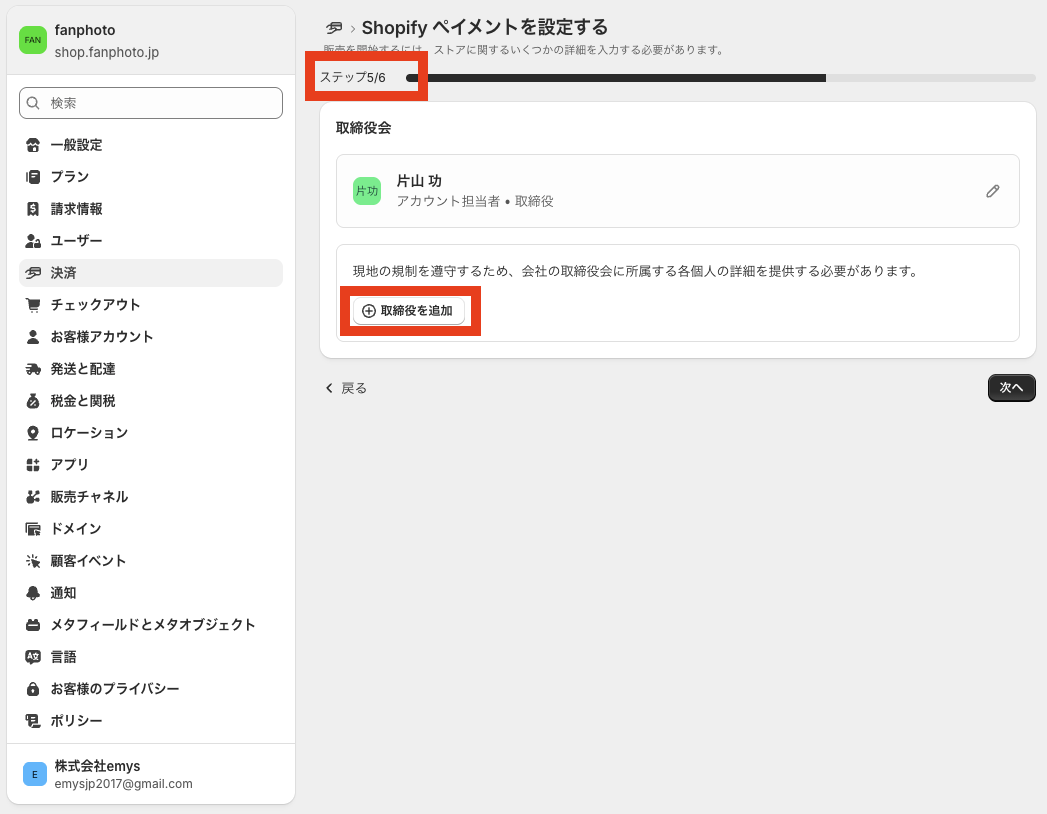The width and height of the screenshot is (1047, 814).
Task: Open ポリシー settings
Action: pyautogui.click(x=151, y=721)
